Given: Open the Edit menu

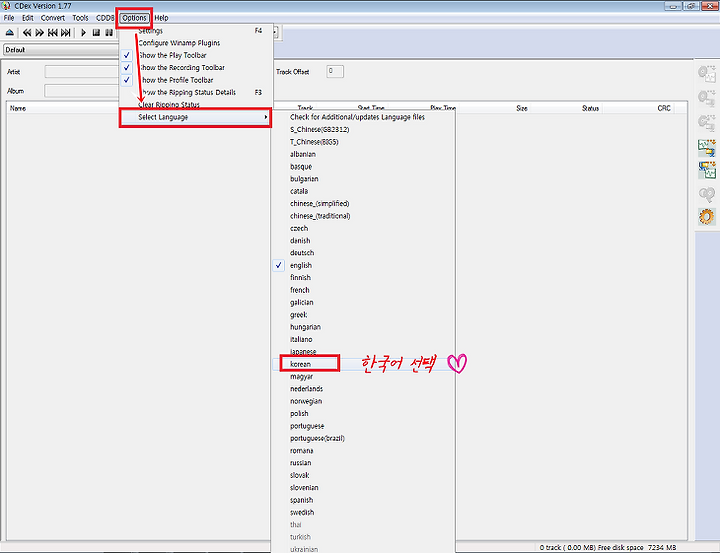Looking at the screenshot, I should coord(28,18).
